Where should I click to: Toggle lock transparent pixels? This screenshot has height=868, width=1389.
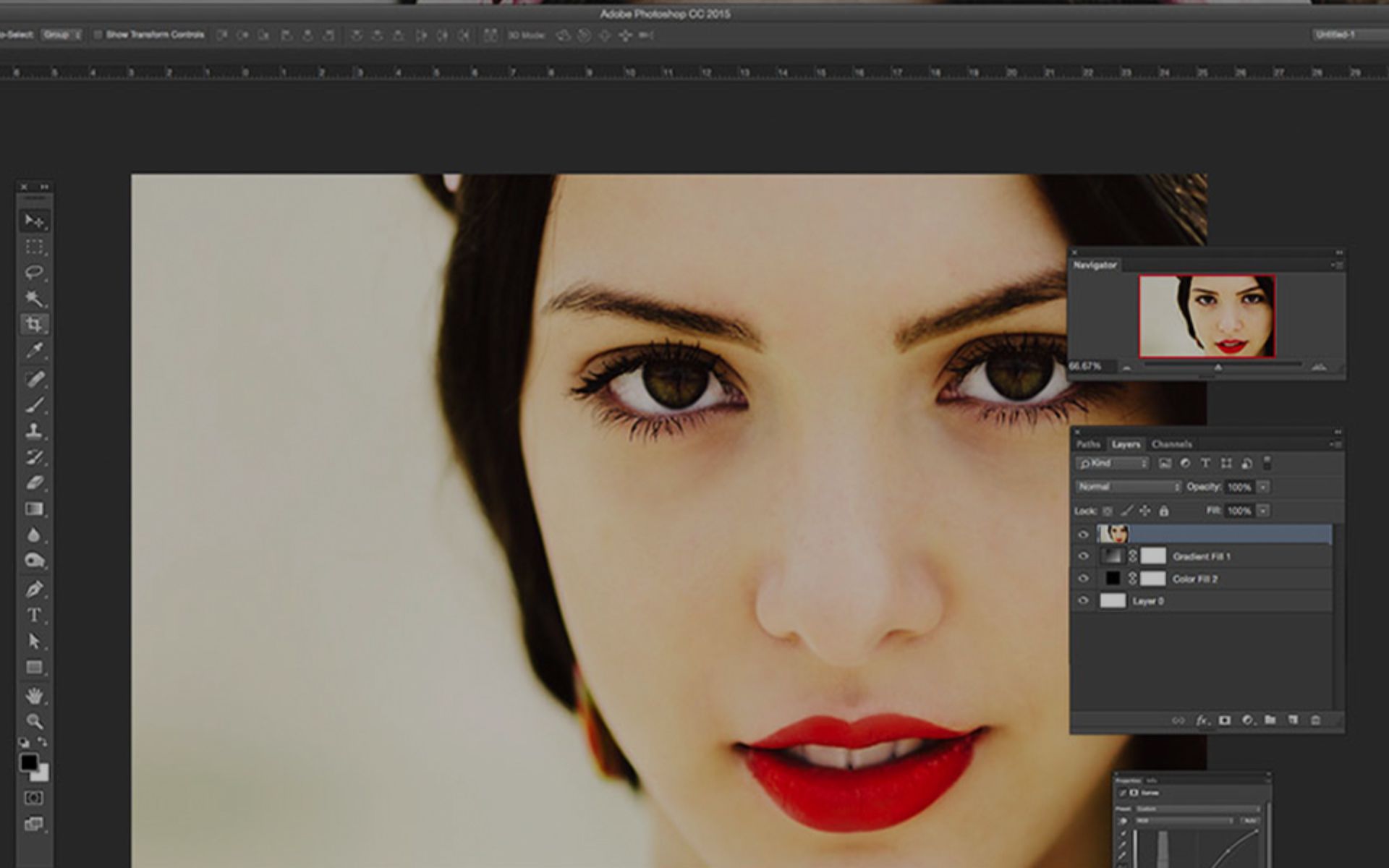1108,511
